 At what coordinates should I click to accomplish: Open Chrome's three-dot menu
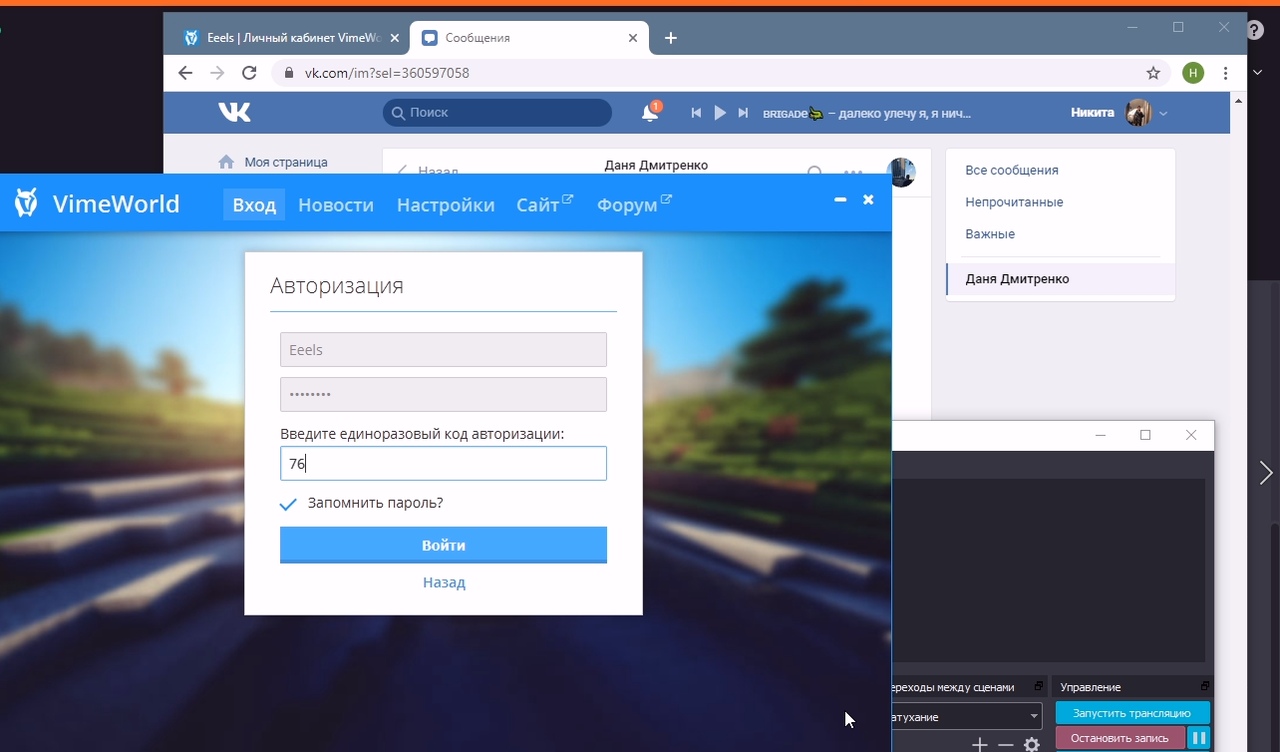[x=1225, y=73]
